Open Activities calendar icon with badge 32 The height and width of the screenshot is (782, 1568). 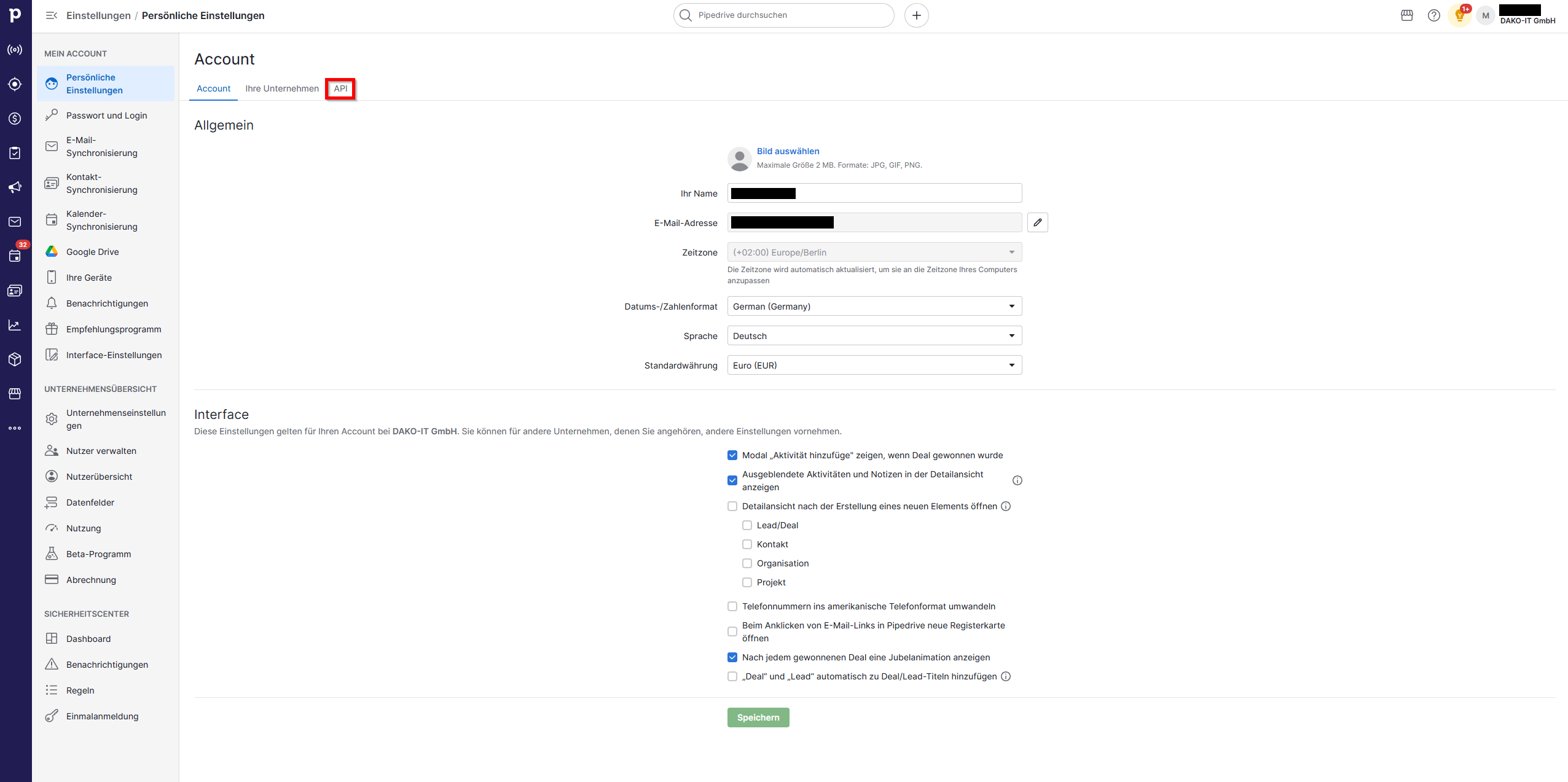[x=15, y=256]
